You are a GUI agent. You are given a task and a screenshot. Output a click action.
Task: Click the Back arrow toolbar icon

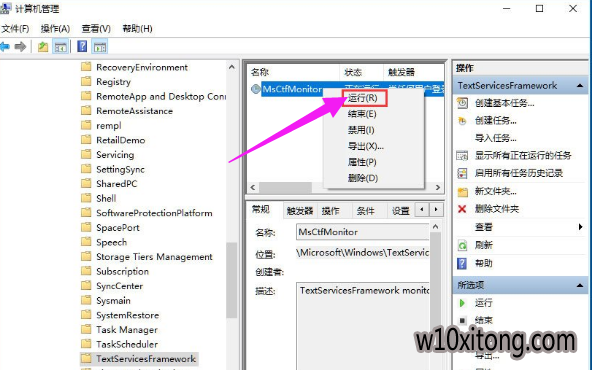click(5, 47)
